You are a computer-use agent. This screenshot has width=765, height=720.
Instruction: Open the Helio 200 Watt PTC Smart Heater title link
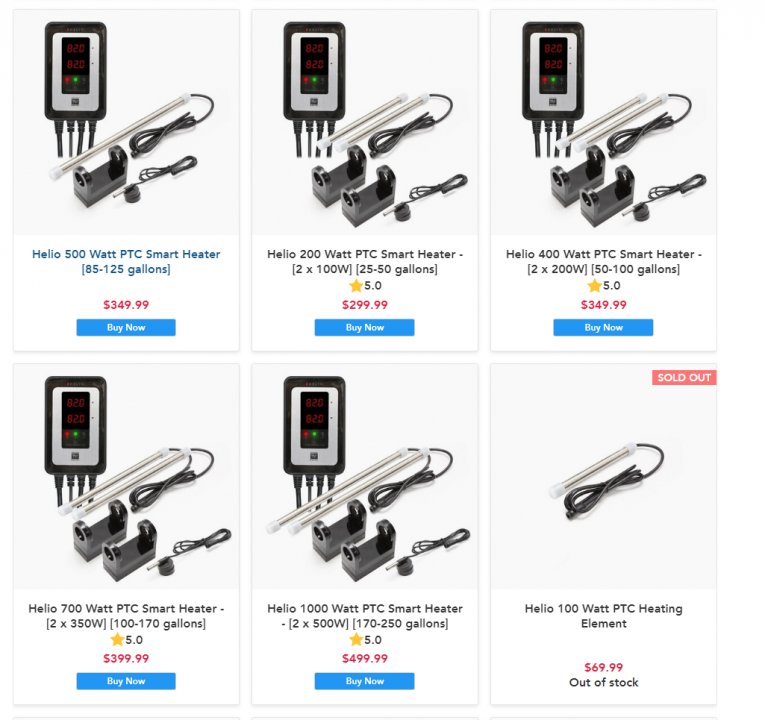tap(365, 261)
